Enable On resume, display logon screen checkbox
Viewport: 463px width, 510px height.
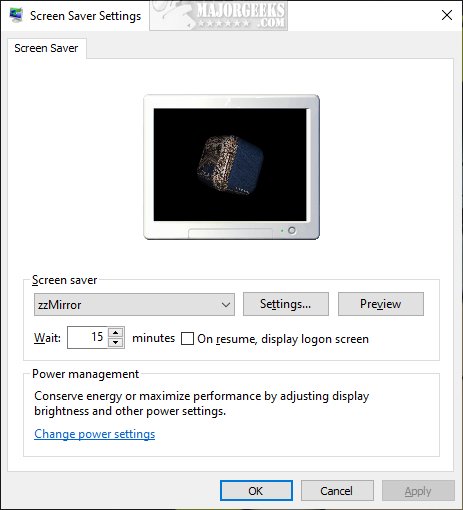coord(187,339)
